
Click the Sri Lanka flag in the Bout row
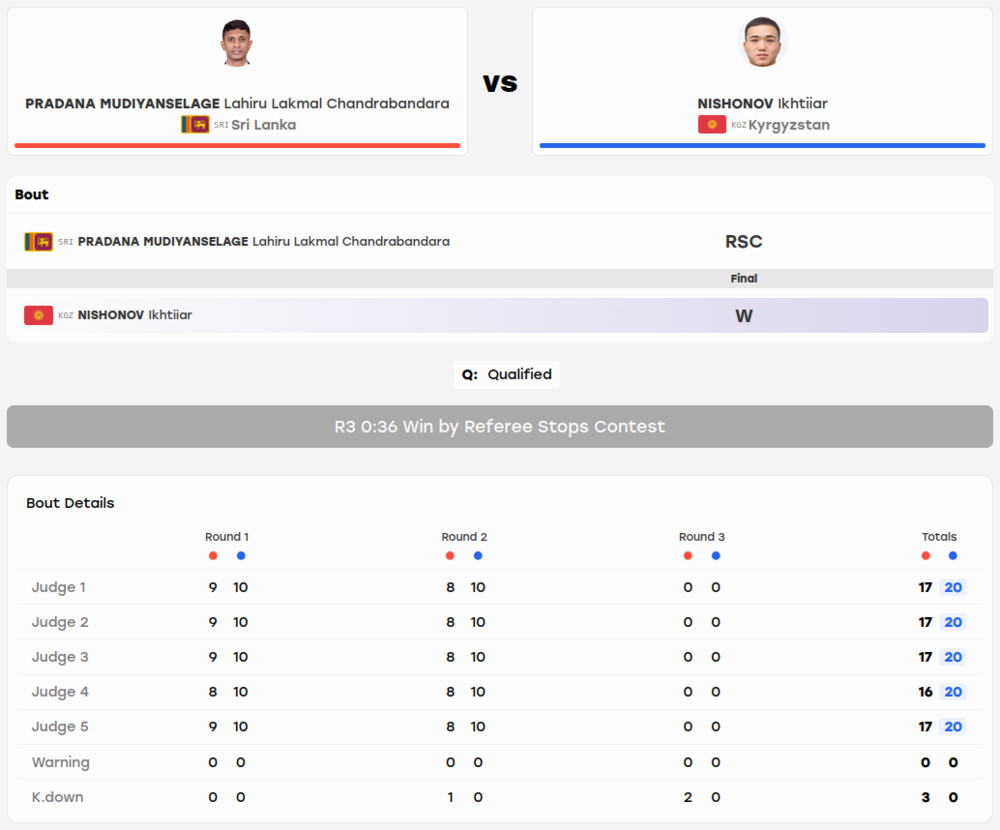click(38, 242)
